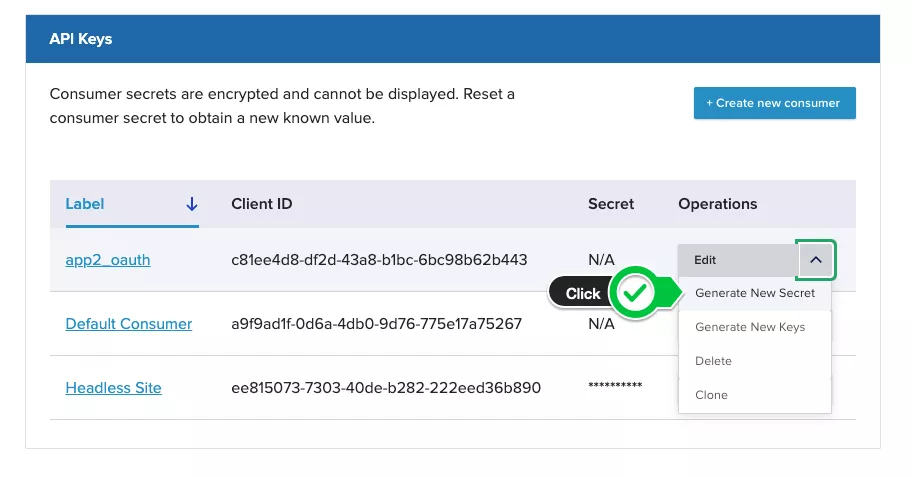Click the sort arrow beside Label
Viewport: 912px width, 477px height.
(192, 204)
